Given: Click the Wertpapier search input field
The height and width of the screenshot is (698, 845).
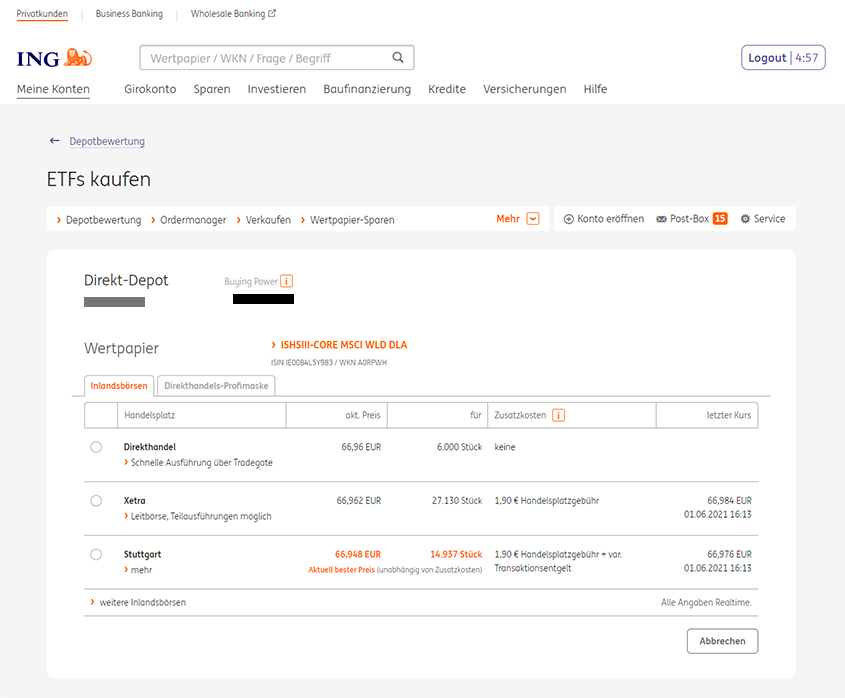Looking at the screenshot, I should [x=264, y=58].
